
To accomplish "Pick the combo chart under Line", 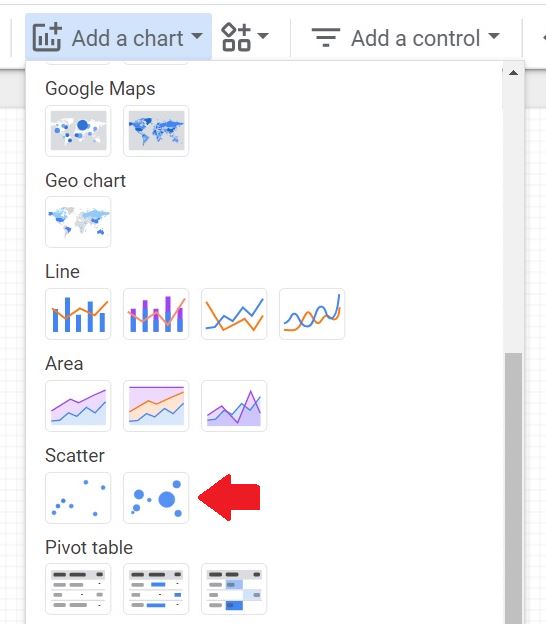I will pyautogui.click(x=78, y=314).
